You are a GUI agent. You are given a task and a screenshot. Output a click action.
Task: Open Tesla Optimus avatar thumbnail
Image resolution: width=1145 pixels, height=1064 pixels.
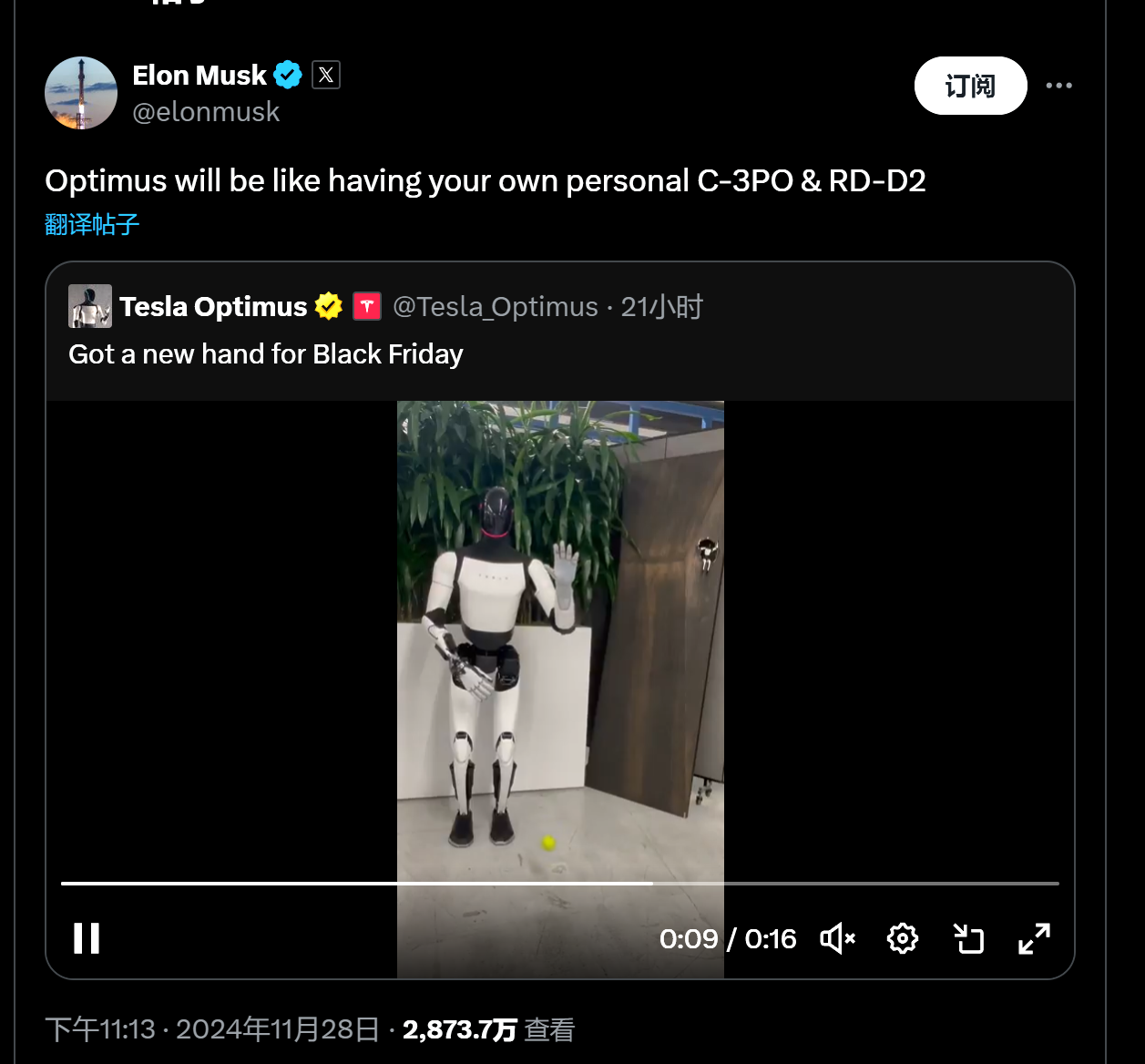[90, 306]
